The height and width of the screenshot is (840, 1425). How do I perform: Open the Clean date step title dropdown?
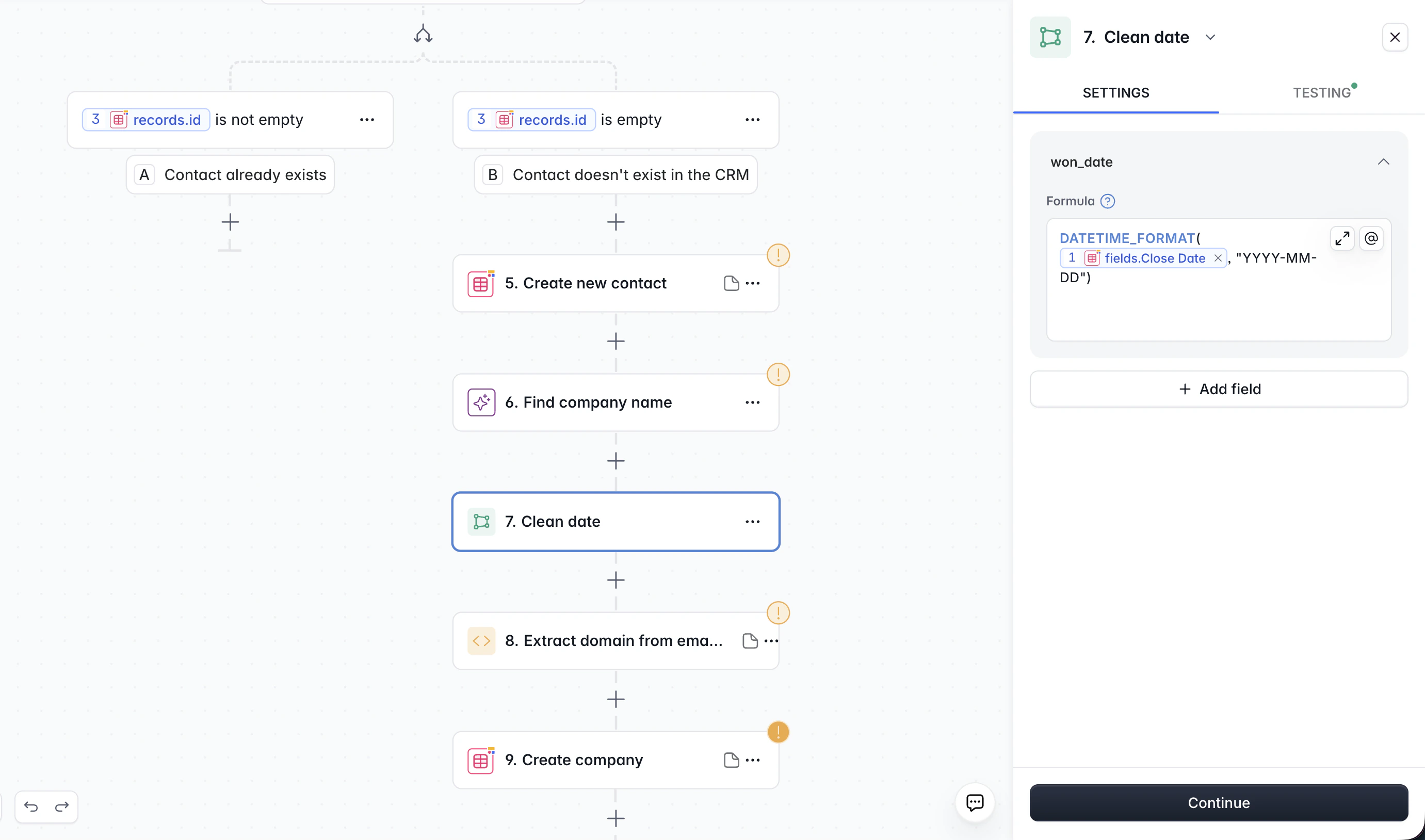coord(1210,37)
